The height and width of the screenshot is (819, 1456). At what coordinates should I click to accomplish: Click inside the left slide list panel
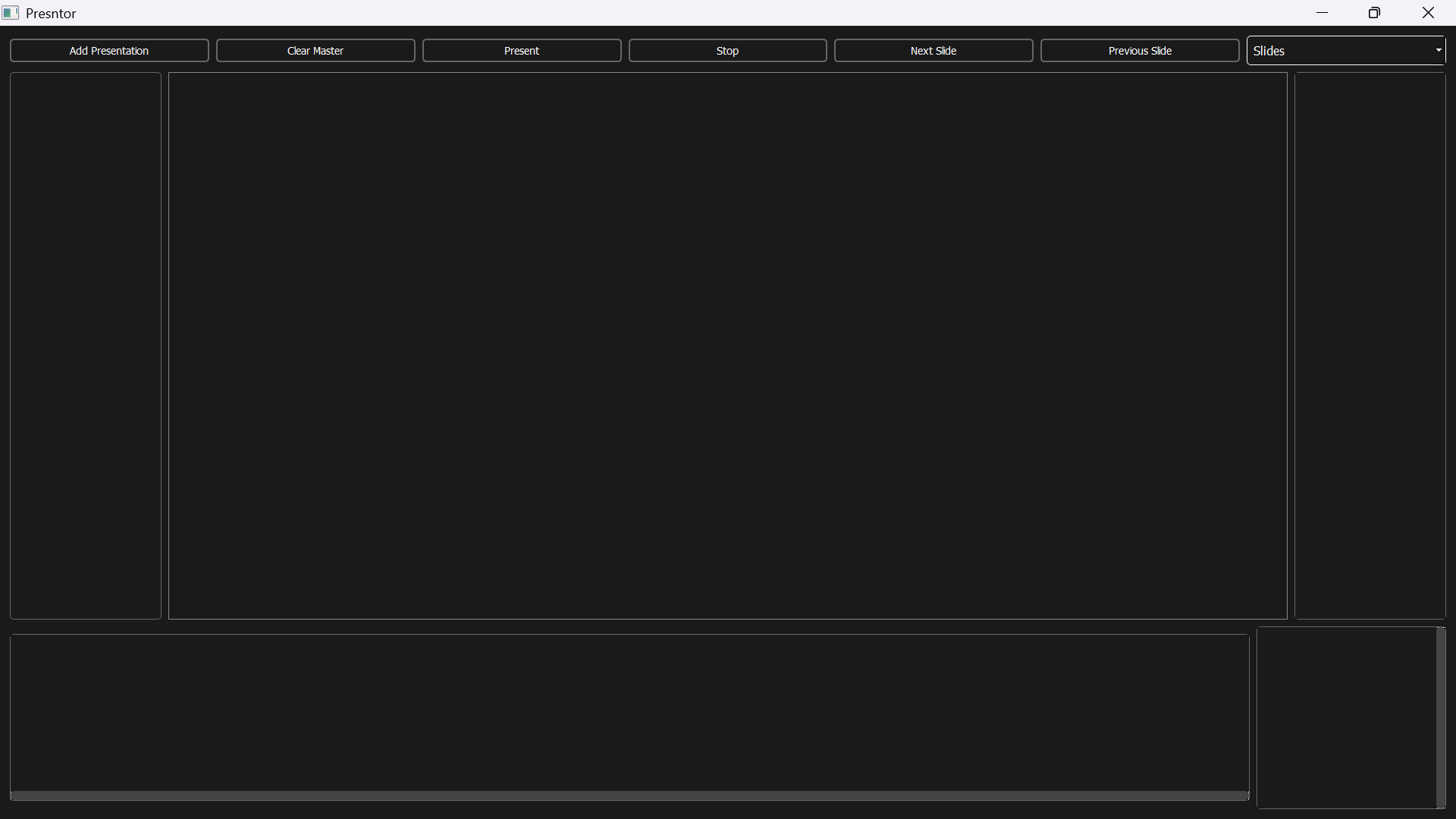click(85, 345)
